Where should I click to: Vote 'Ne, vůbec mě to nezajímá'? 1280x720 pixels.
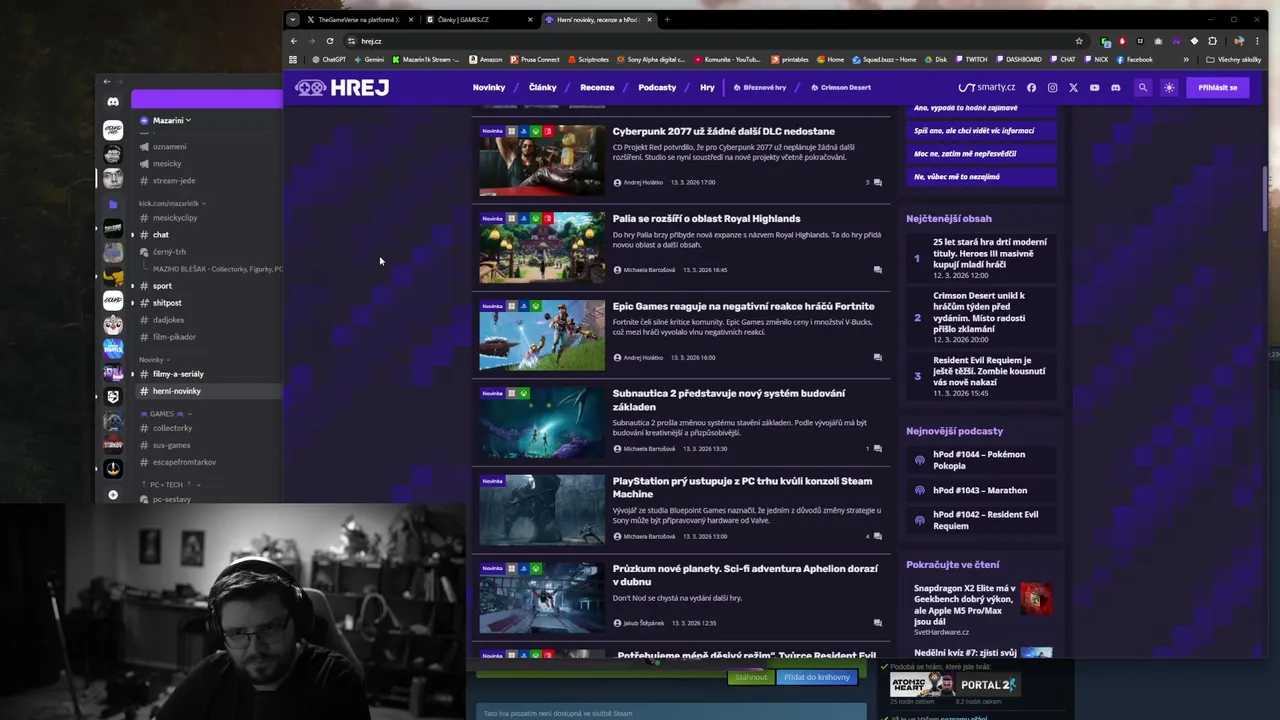[981, 177]
